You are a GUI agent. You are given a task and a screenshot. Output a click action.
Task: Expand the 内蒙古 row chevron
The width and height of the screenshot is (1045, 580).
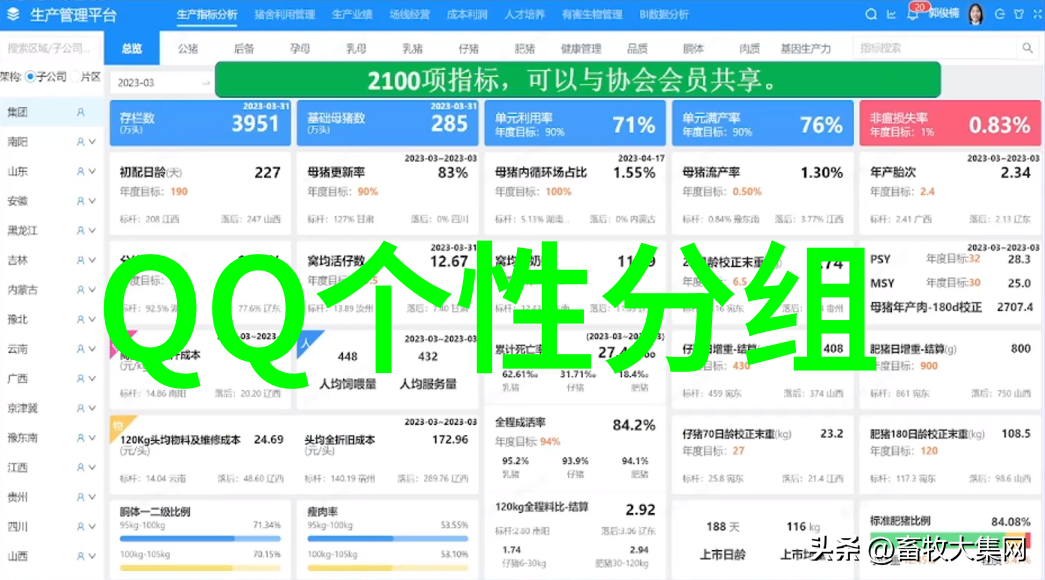pos(93,290)
